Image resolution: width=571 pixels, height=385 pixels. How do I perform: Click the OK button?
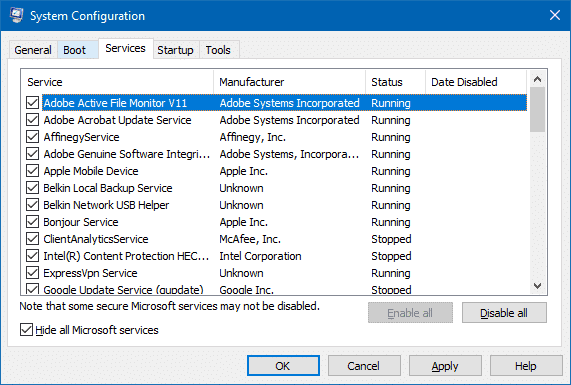click(x=283, y=366)
